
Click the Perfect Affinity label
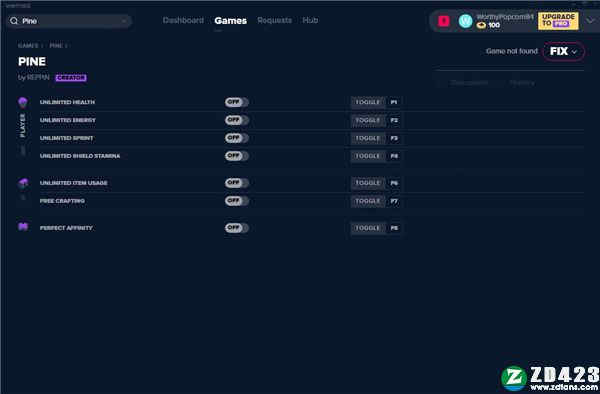[x=66, y=228]
